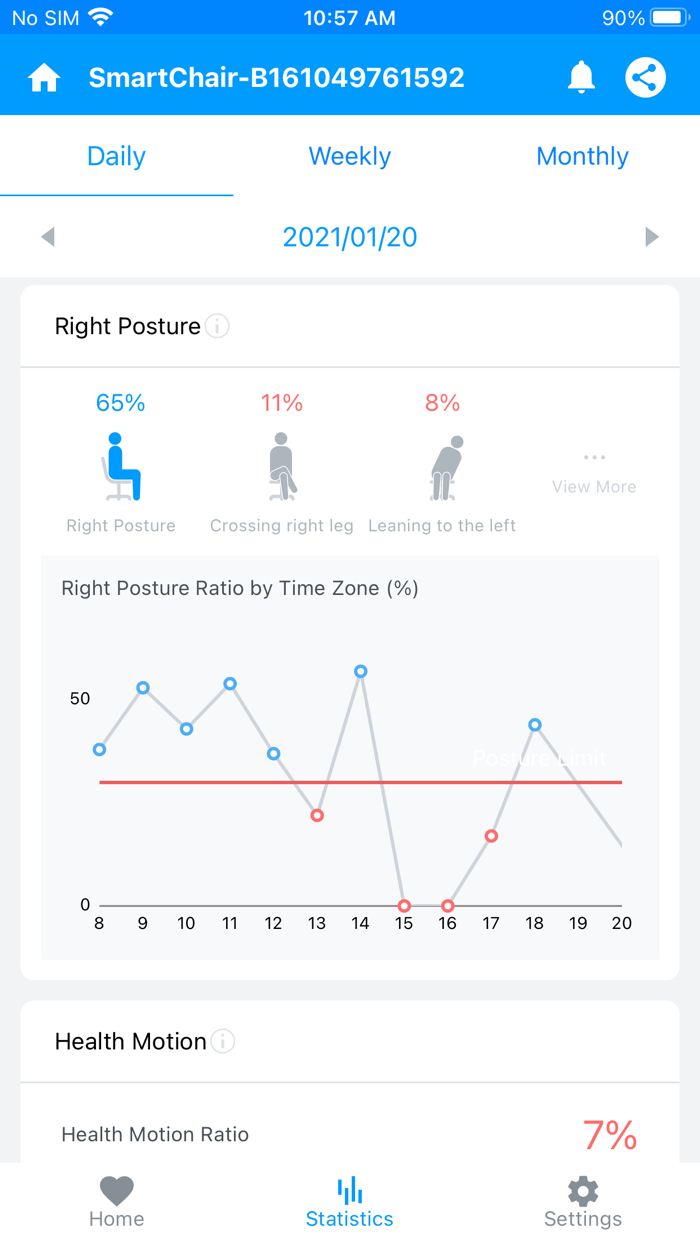Select the Leaning to the left icon
Screen dimensions: 700x1244
pos(443,467)
